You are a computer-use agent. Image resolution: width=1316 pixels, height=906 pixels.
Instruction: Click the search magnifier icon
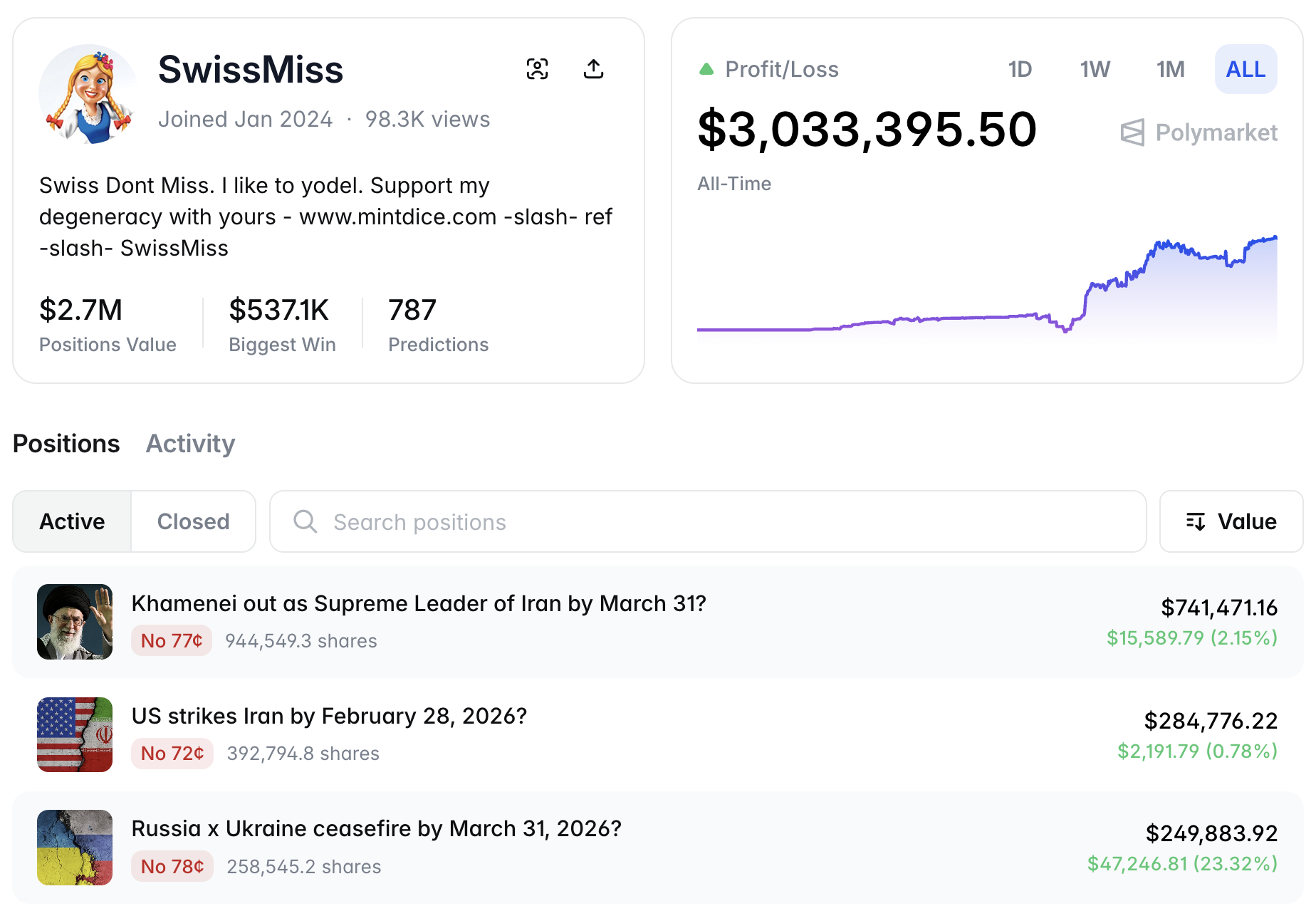click(305, 521)
